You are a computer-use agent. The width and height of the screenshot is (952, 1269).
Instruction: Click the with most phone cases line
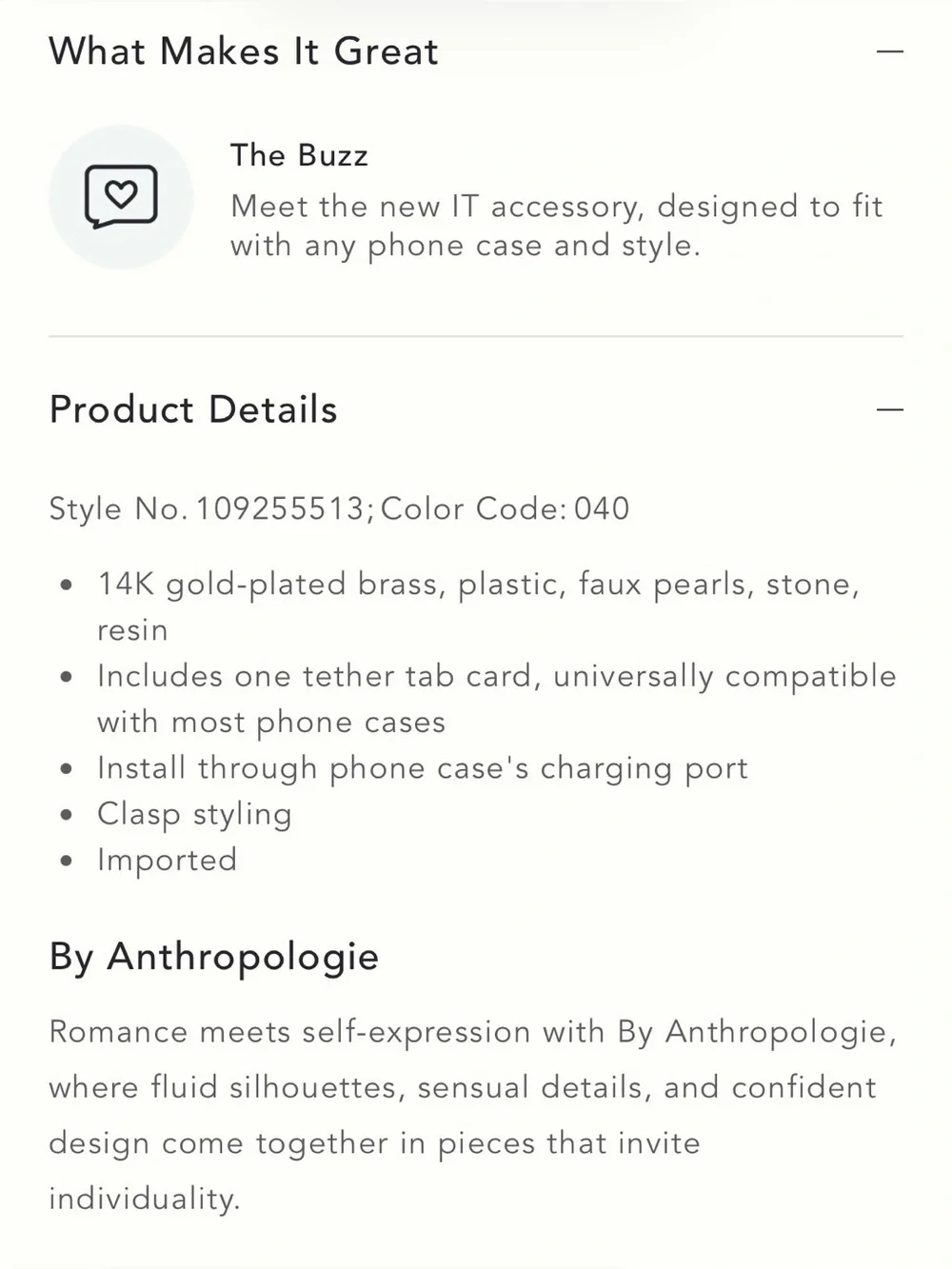tap(271, 723)
